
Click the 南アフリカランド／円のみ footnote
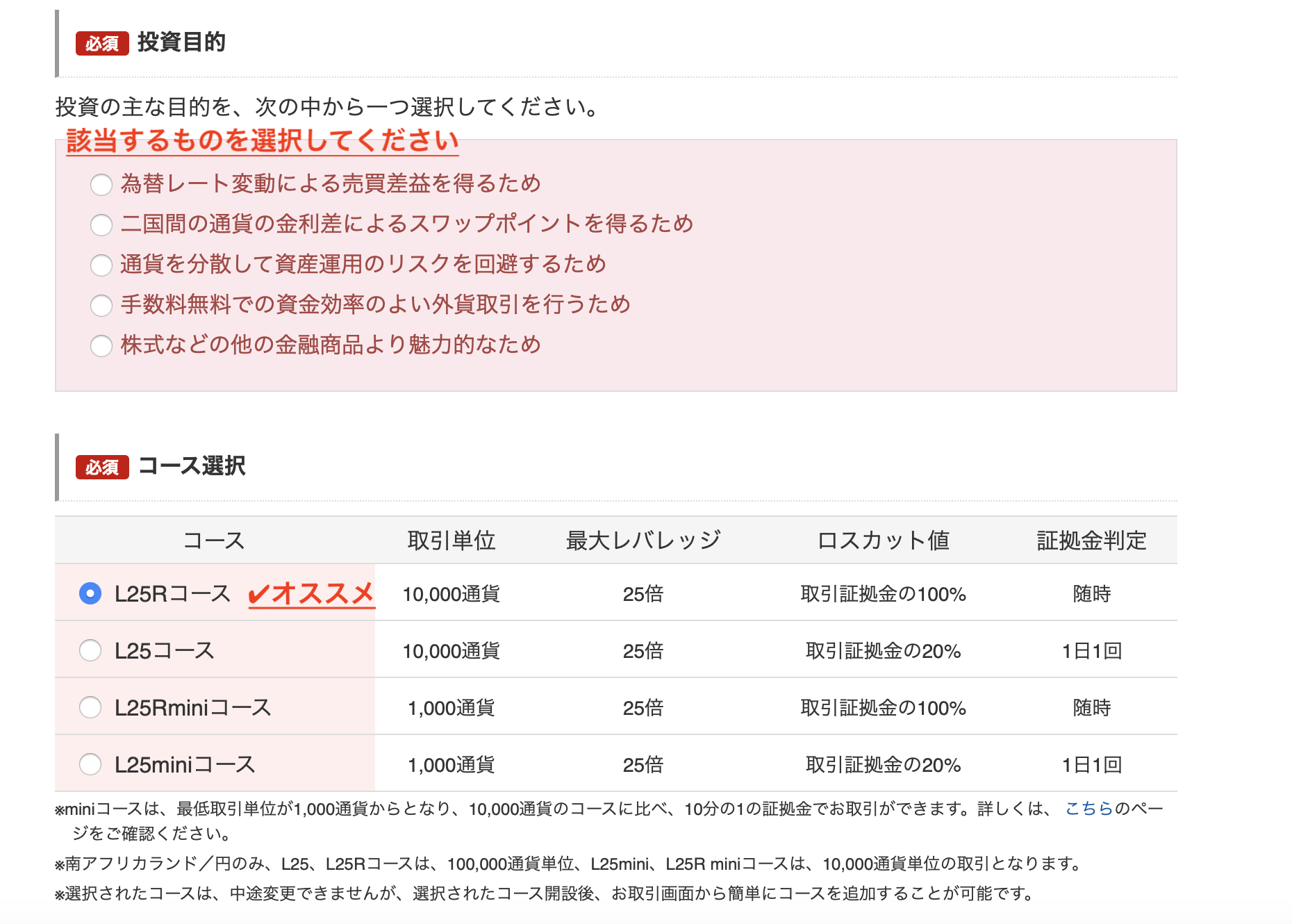pos(570,864)
